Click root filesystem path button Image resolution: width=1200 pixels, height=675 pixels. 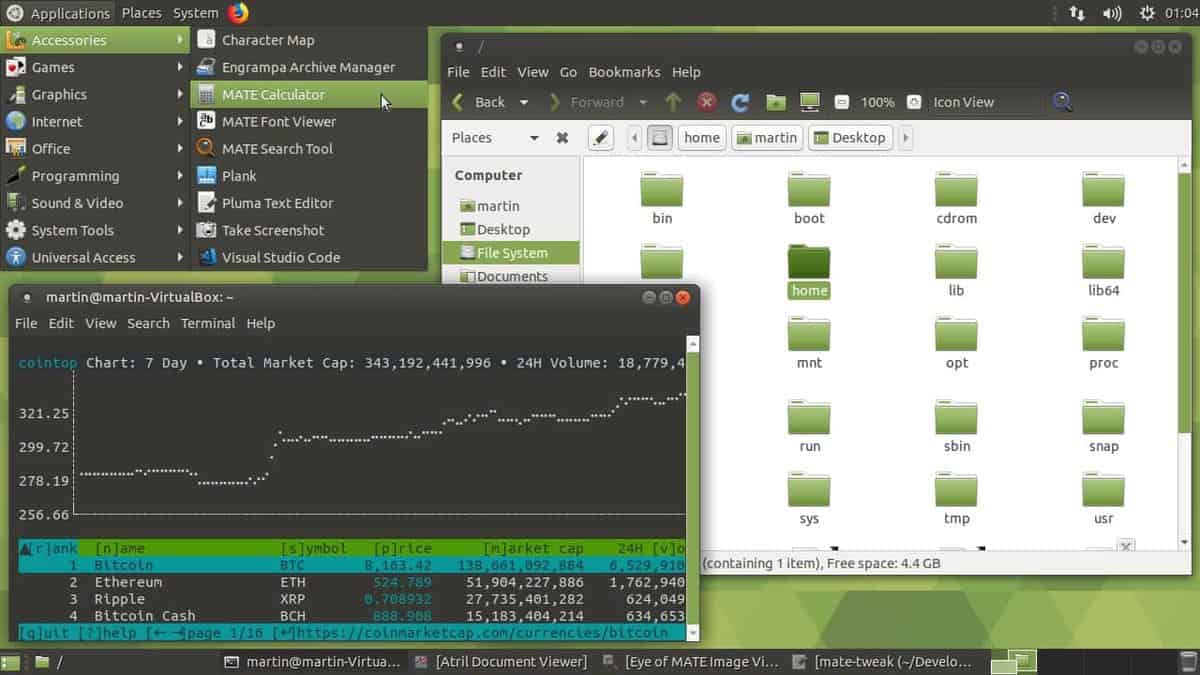[x=659, y=138]
